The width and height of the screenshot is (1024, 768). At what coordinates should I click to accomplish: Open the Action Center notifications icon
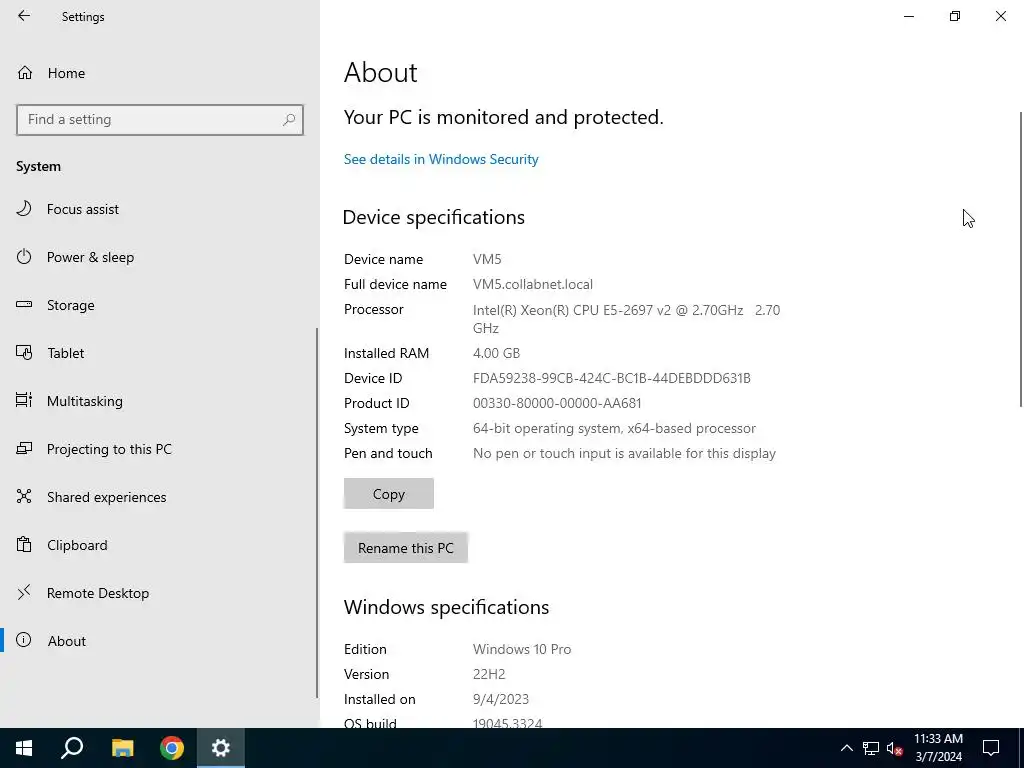click(991, 748)
